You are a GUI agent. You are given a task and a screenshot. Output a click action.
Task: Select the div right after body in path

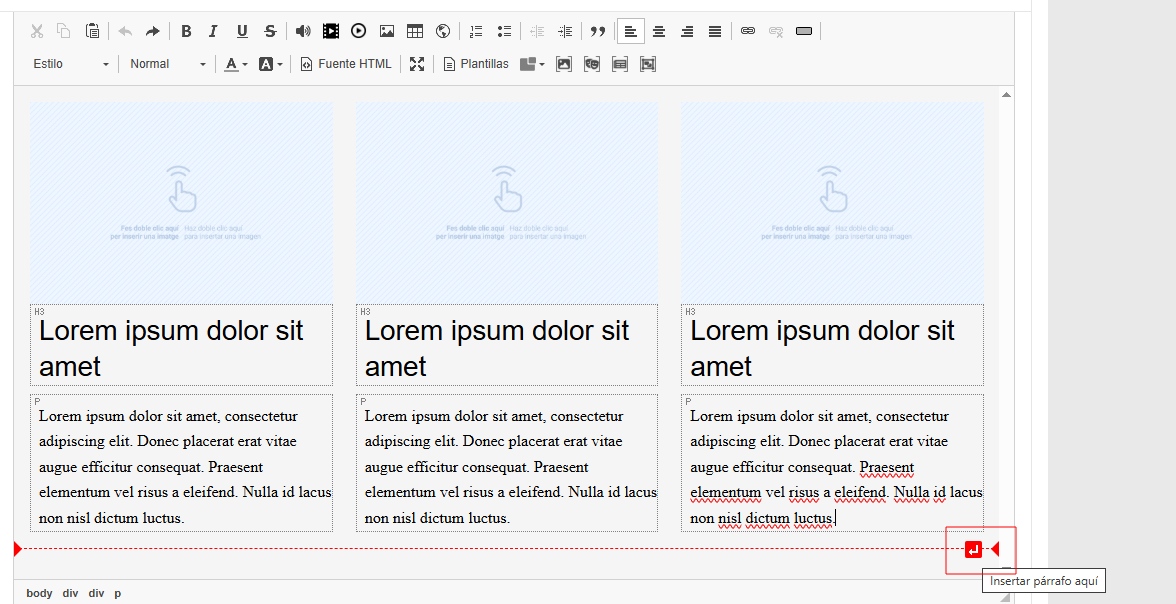[70, 593]
